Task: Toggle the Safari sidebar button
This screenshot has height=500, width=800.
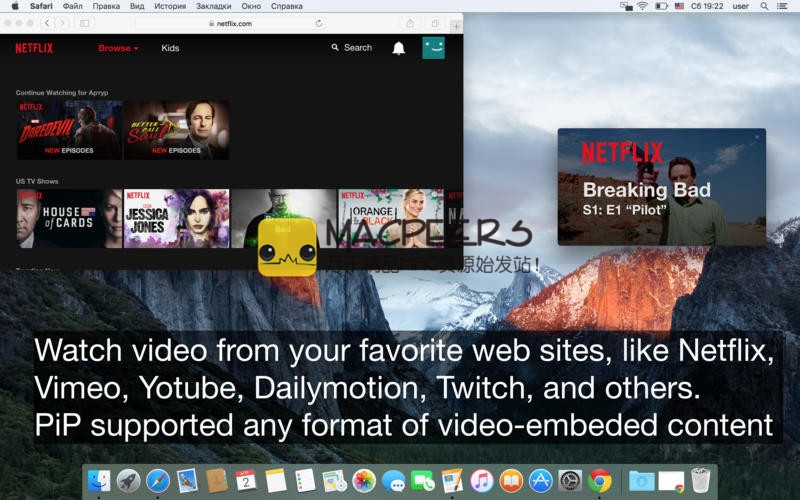Action: pyautogui.click(x=85, y=23)
